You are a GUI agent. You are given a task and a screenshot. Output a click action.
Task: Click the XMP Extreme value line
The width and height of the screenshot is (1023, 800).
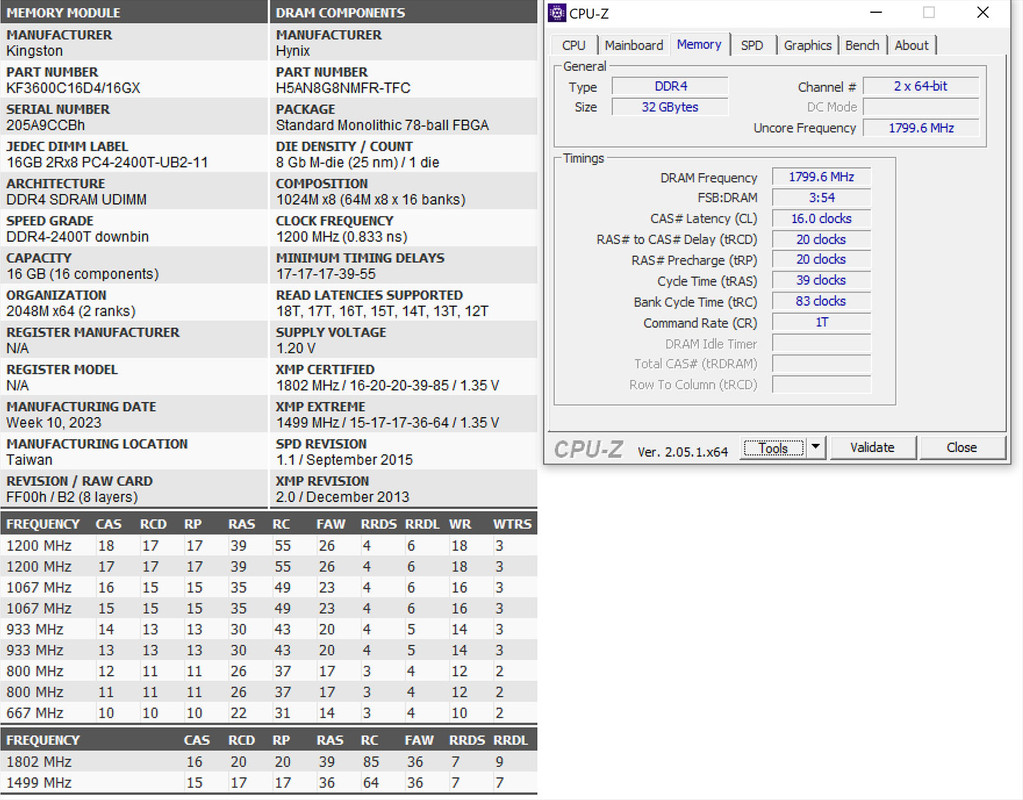coord(388,423)
